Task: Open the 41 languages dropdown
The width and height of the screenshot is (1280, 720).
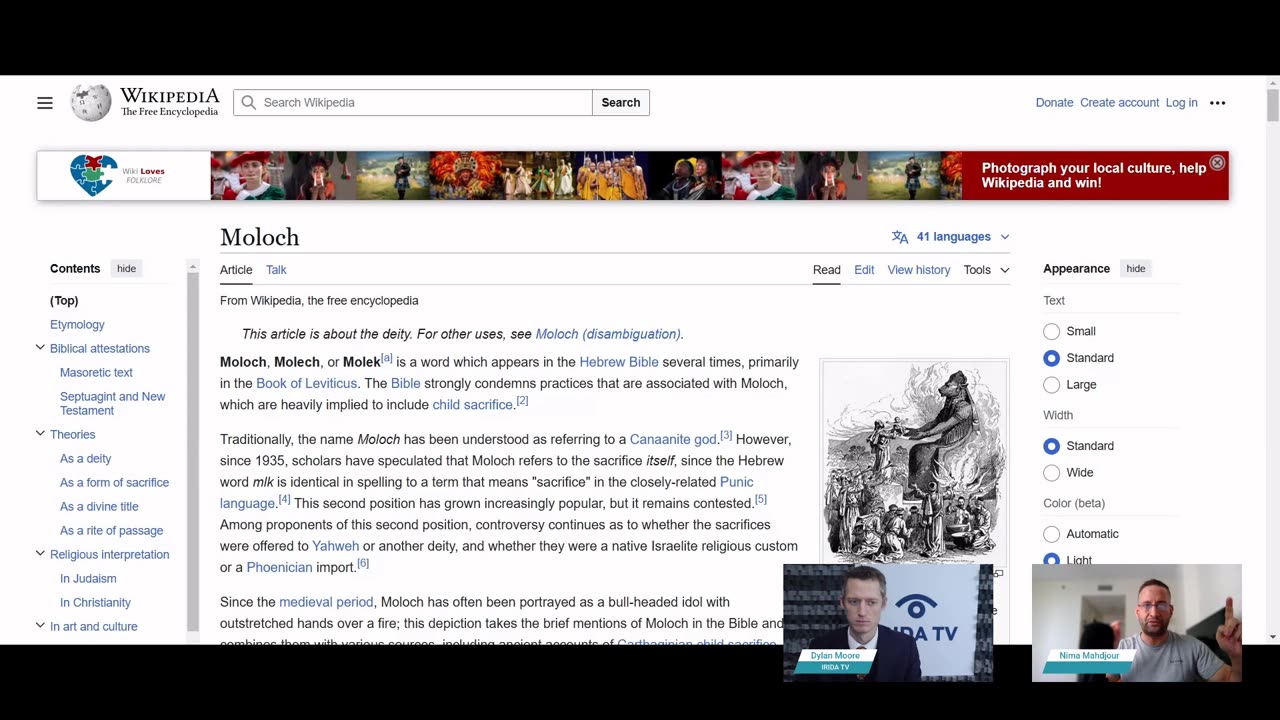Action: (951, 237)
